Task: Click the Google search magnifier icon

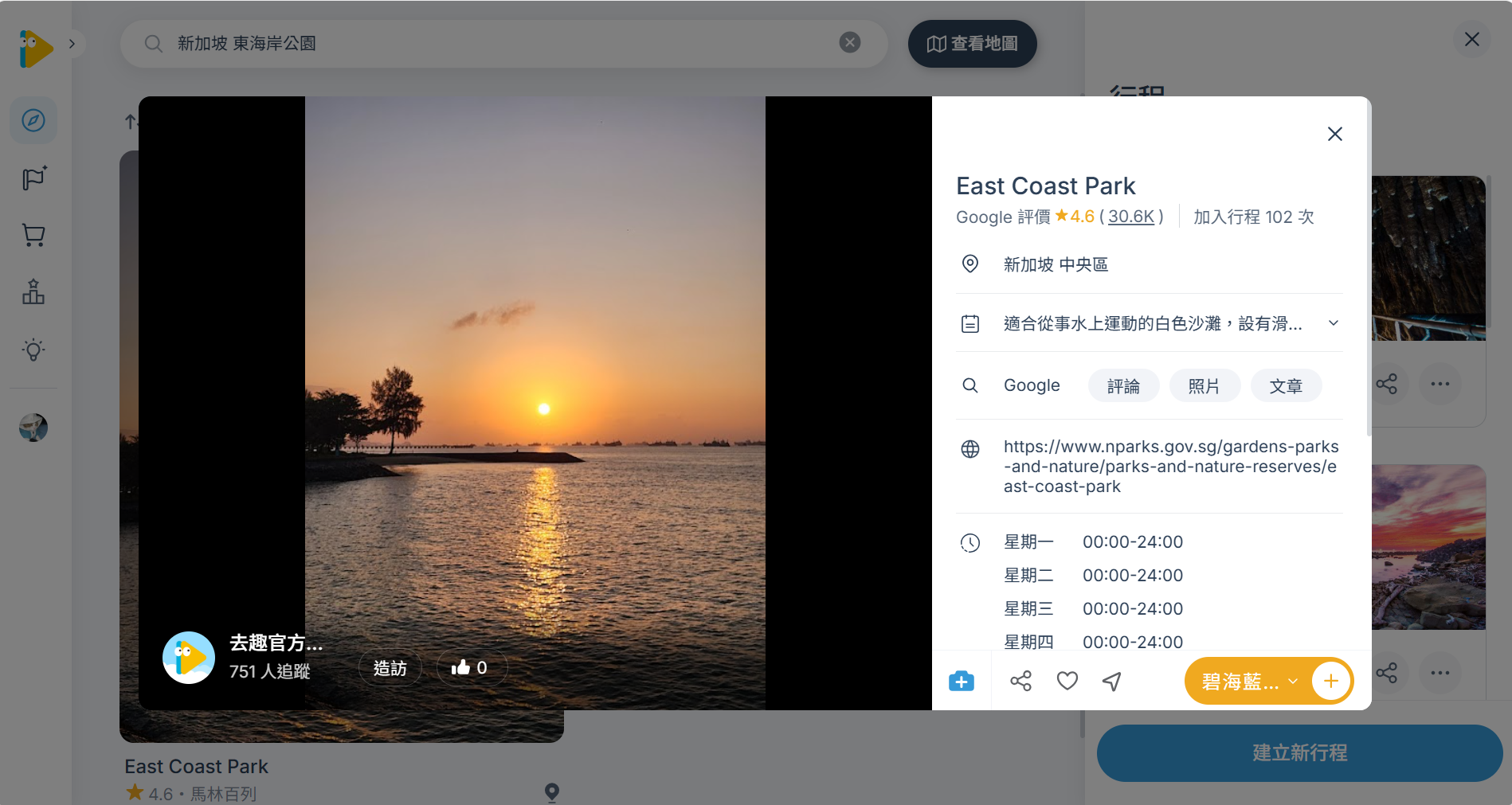Action: pos(970,385)
